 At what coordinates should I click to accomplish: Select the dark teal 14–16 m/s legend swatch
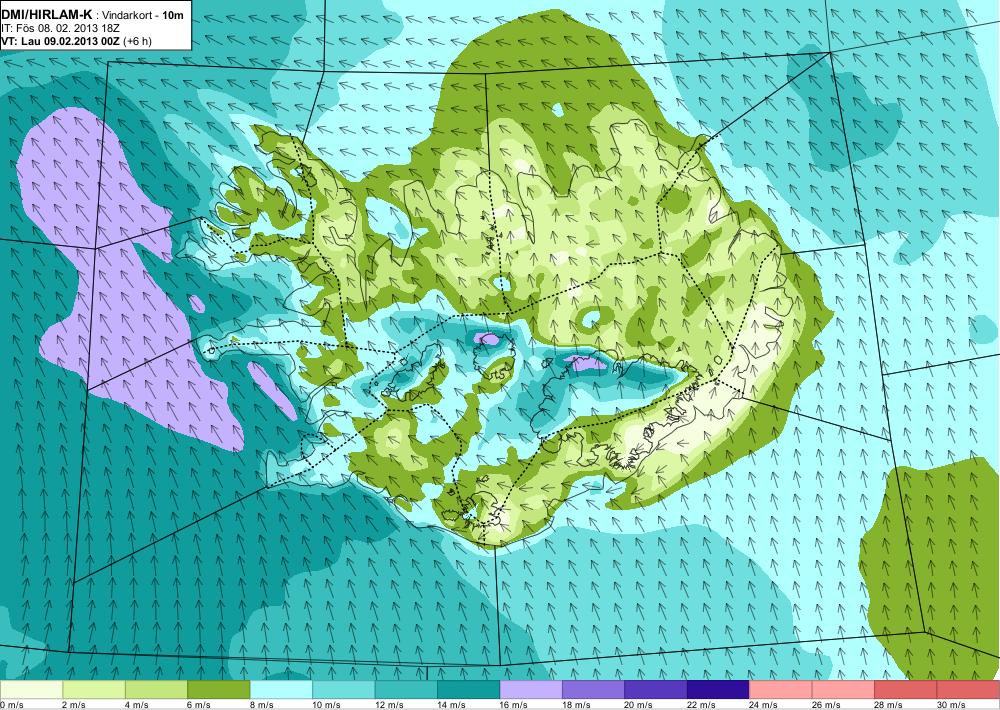(x=469, y=690)
